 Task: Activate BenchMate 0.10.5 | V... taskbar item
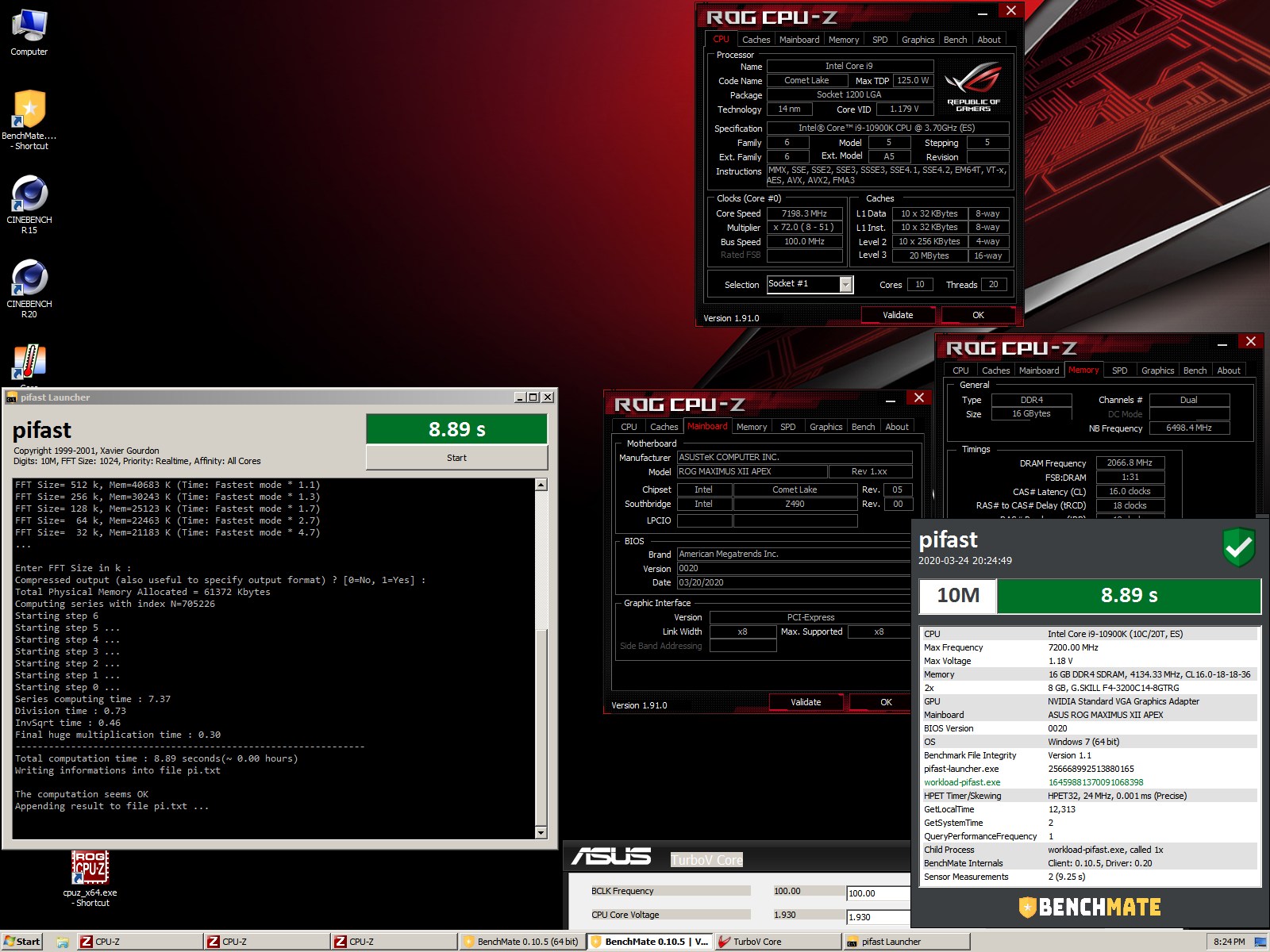point(649,942)
